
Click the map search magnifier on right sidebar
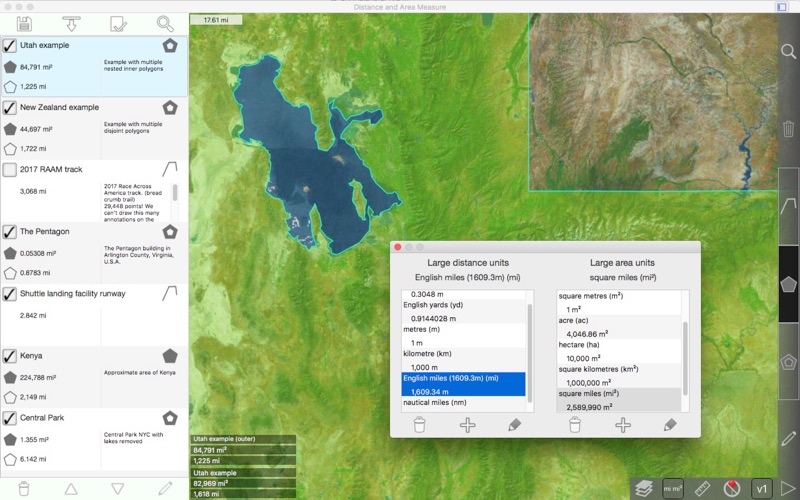pos(788,51)
